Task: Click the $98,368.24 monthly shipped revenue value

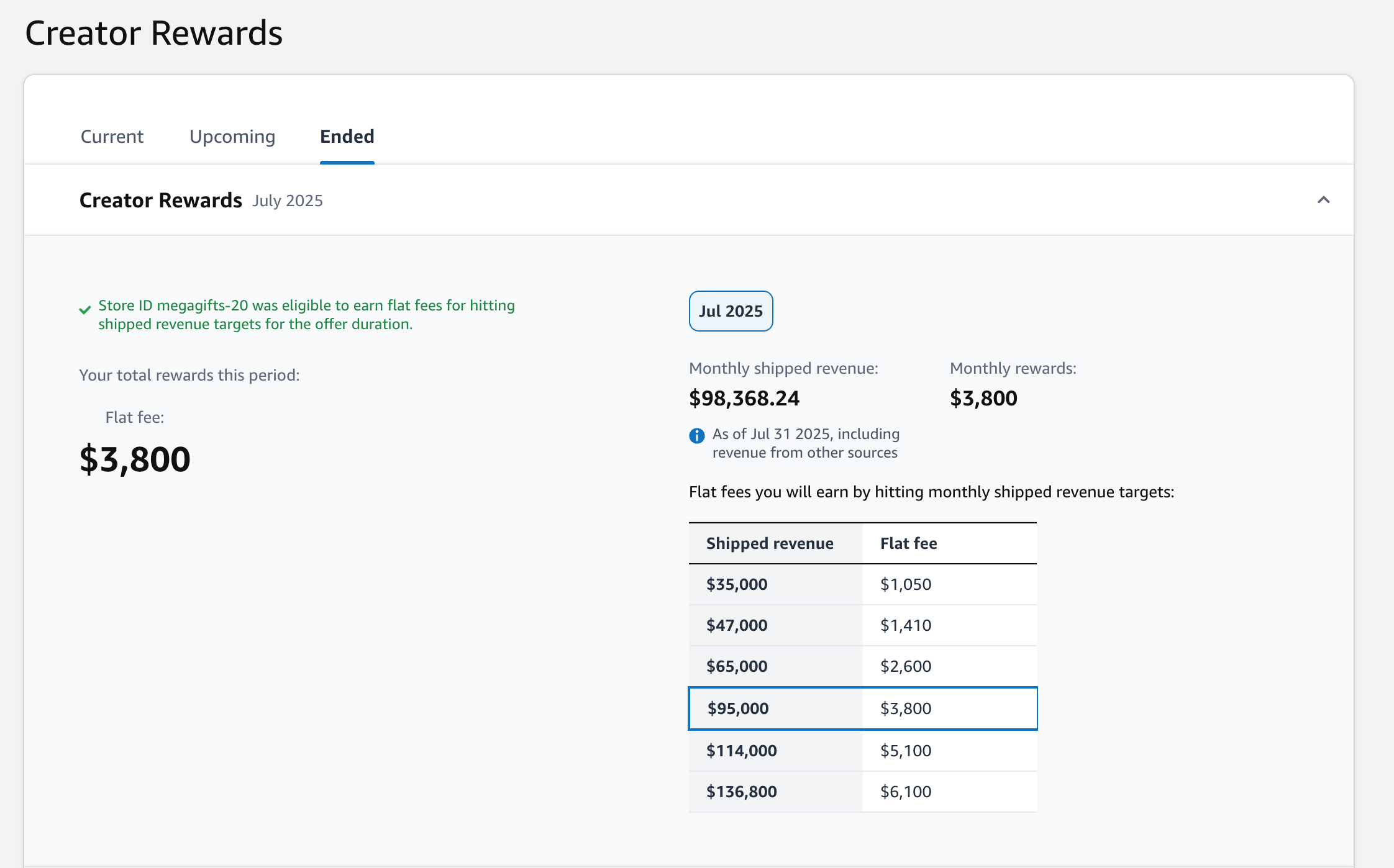Action: point(744,398)
